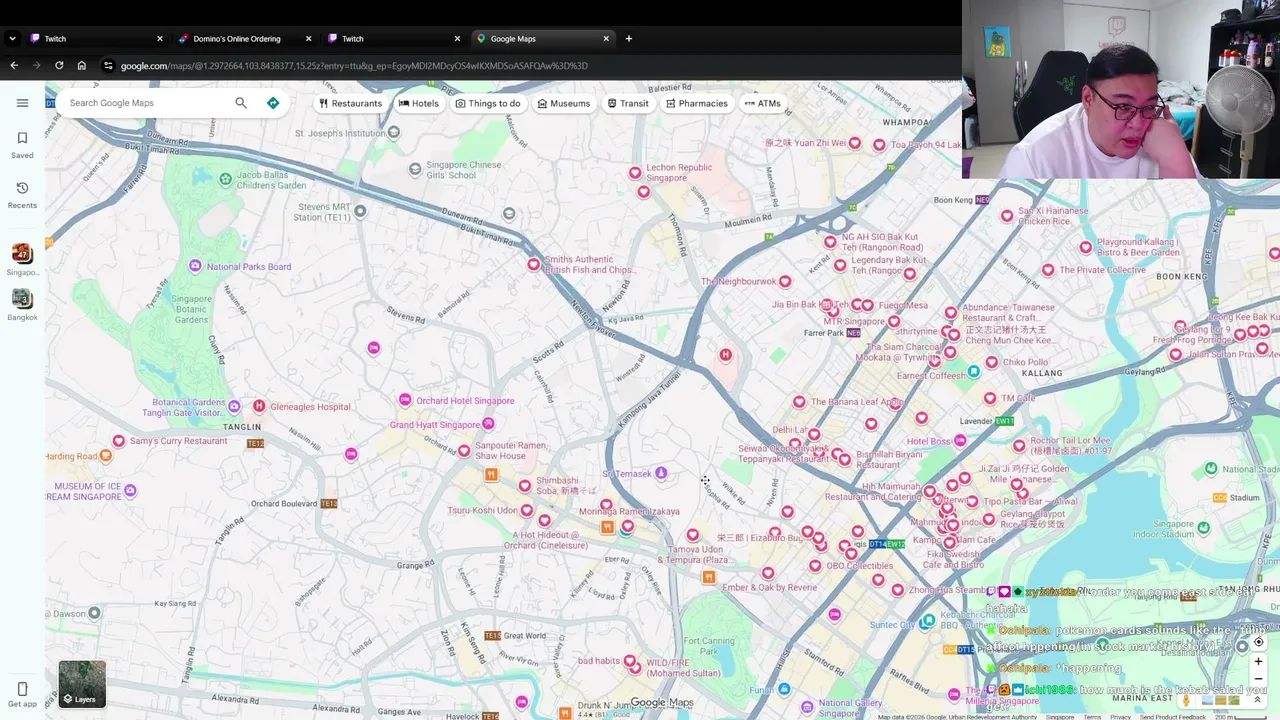The image size is (1280, 720).
Task: Click the search magnifier icon
Action: point(241,103)
